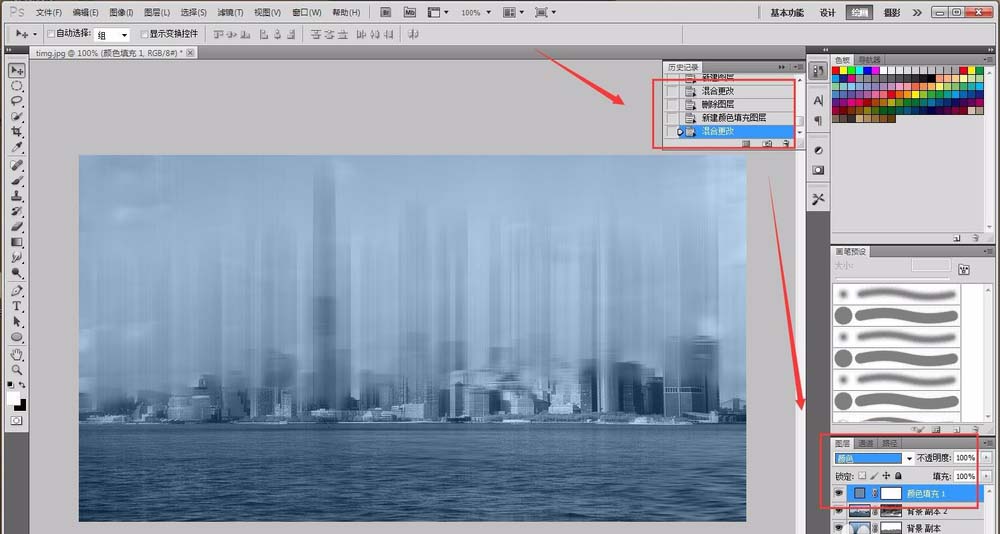This screenshot has height=534, width=1000.
Task: Activate the Hand tool
Action: coord(17,354)
